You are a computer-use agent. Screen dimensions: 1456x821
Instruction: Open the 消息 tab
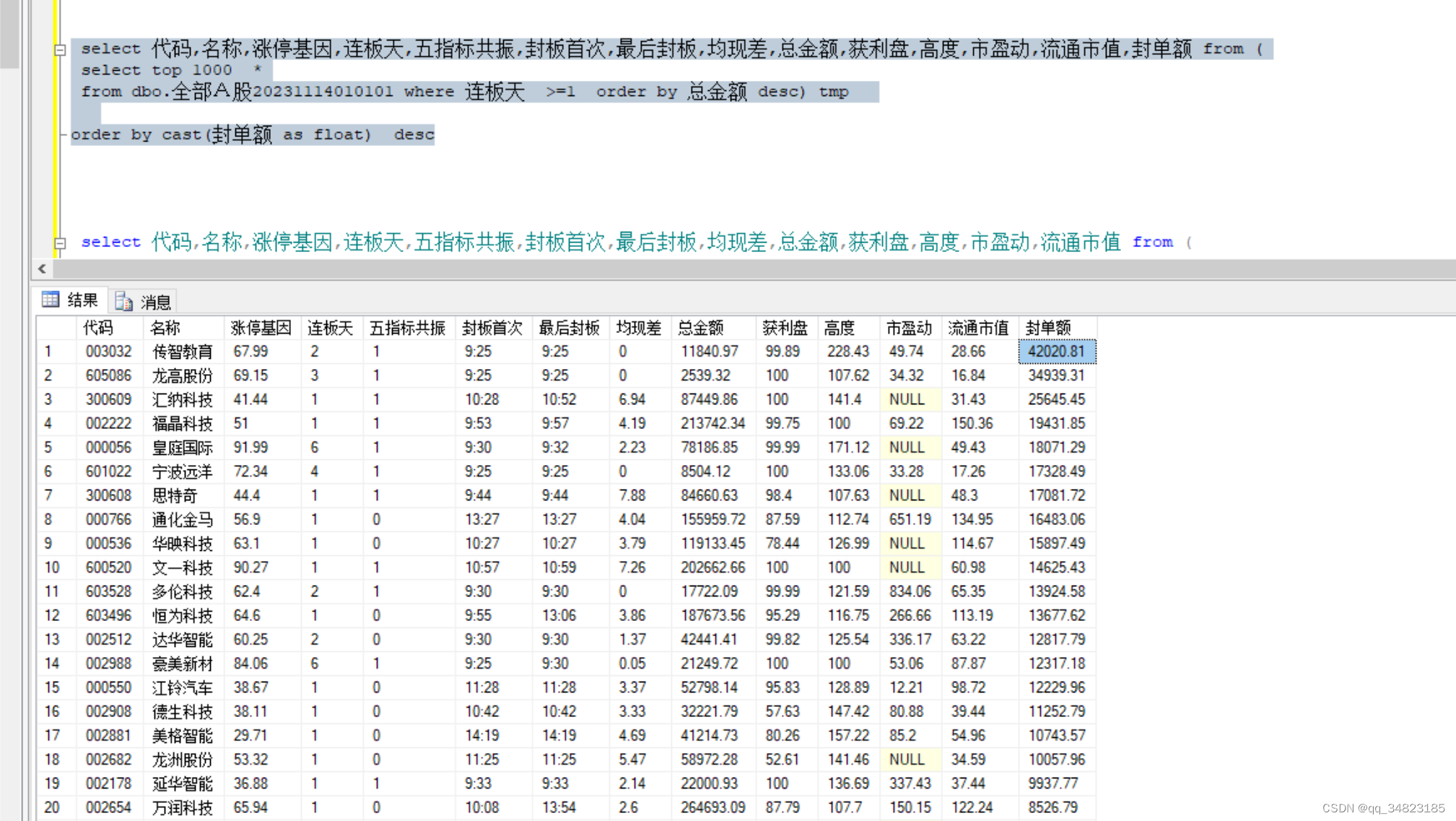[x=155, y=302]
